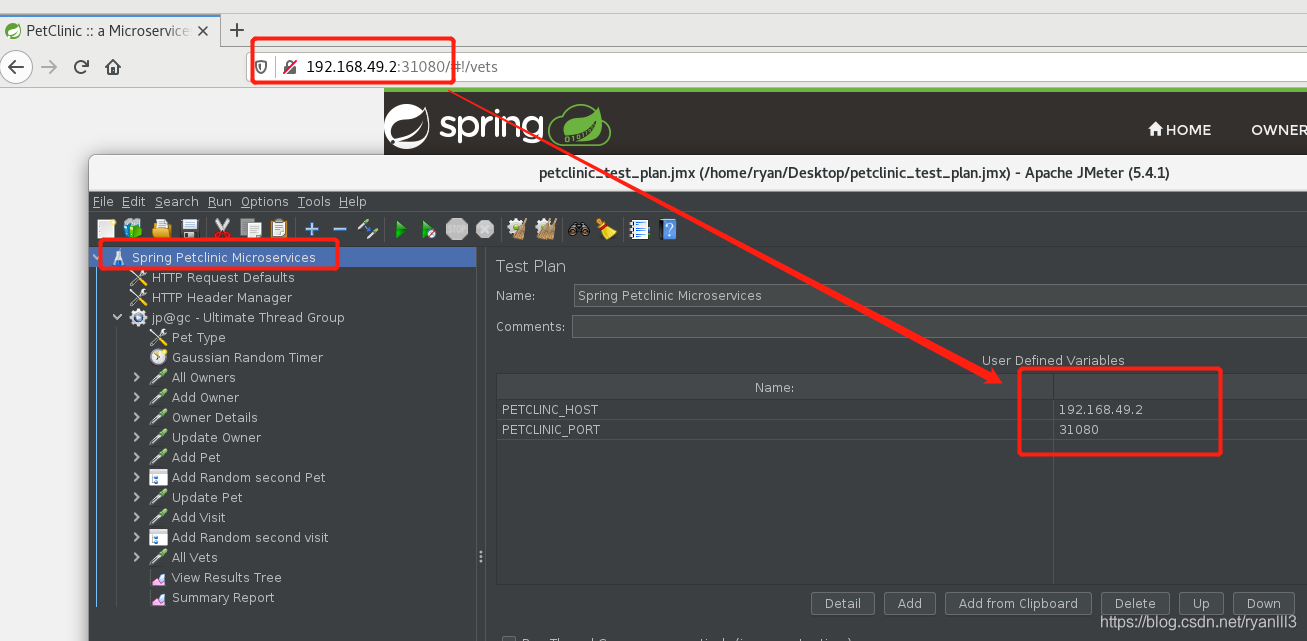Expand all tree nodes with the plus icon
This screenshot has width=1307, height=641.
point(312,229)
